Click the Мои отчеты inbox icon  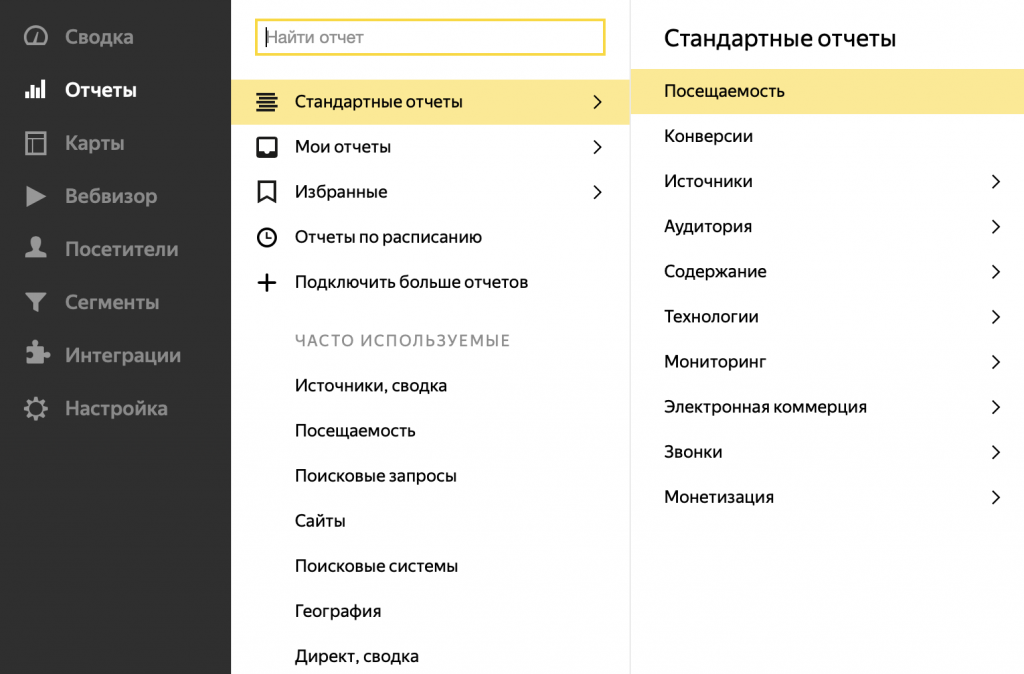point(266,147)
